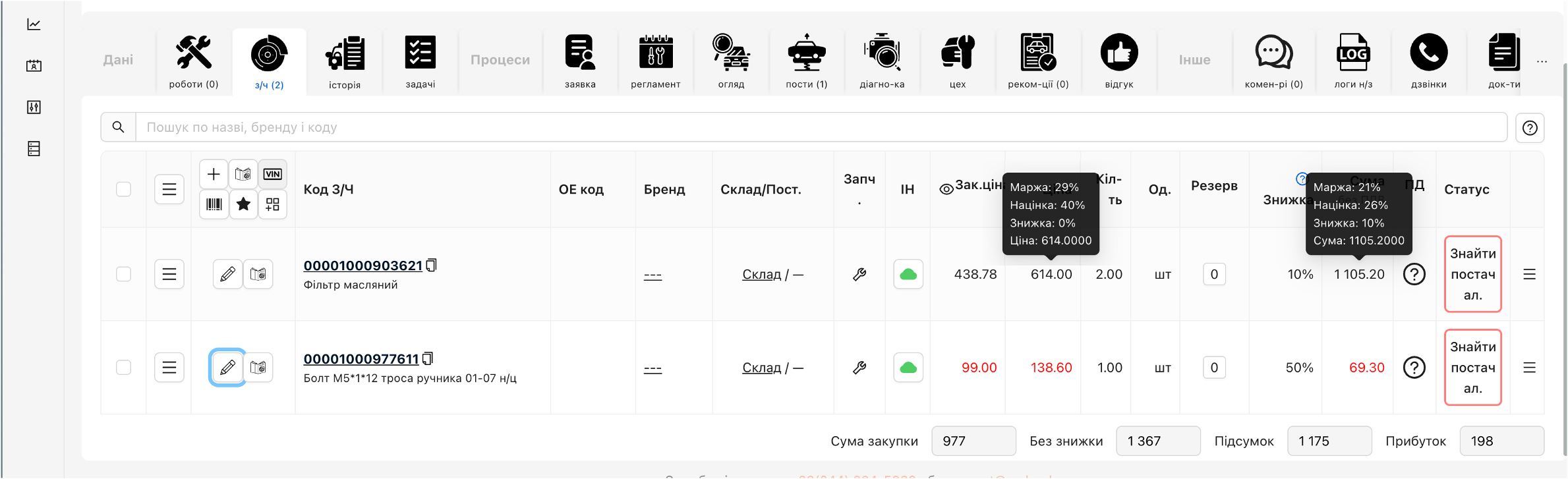Image resolution: width=1568 pixels, height=479 pixels.
Task: Open part link 00001000977611
Action: (361, 359)
